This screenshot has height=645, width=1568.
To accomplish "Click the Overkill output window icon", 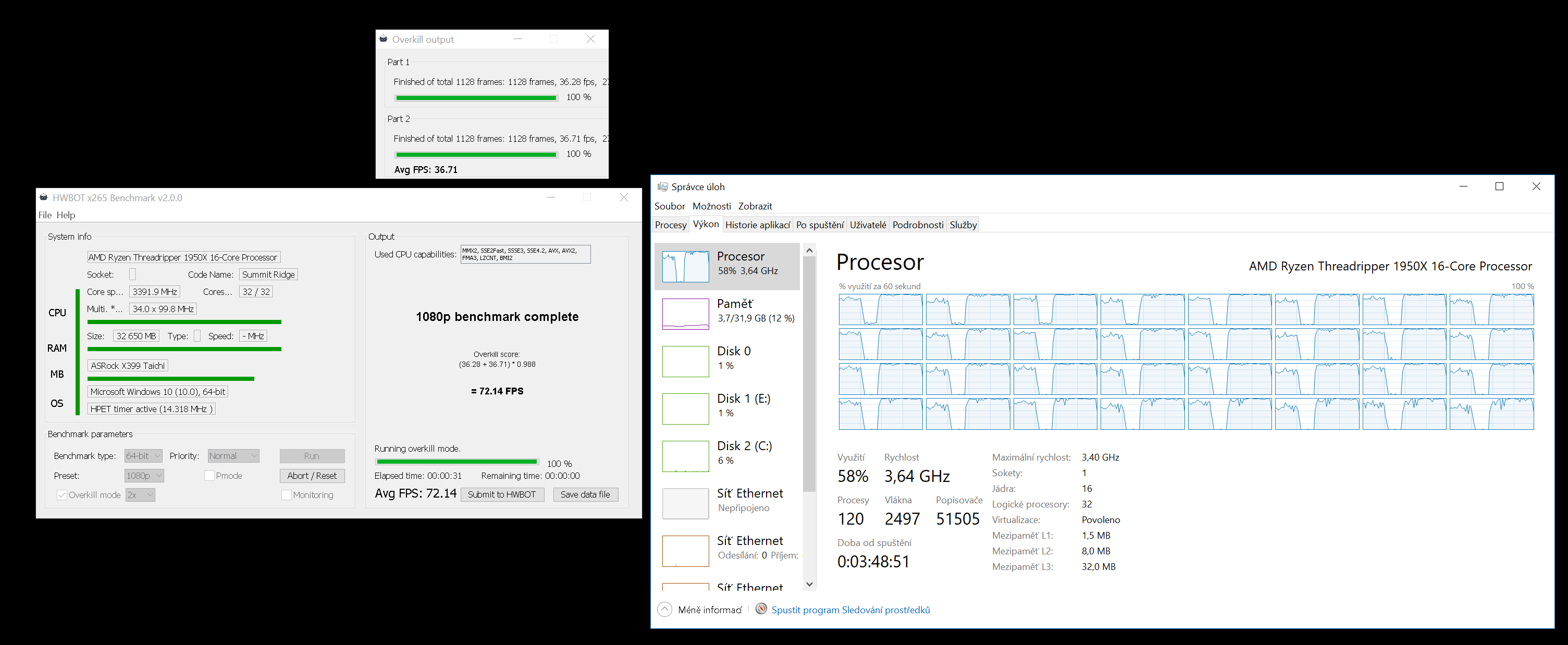I will tap(384, 39).
